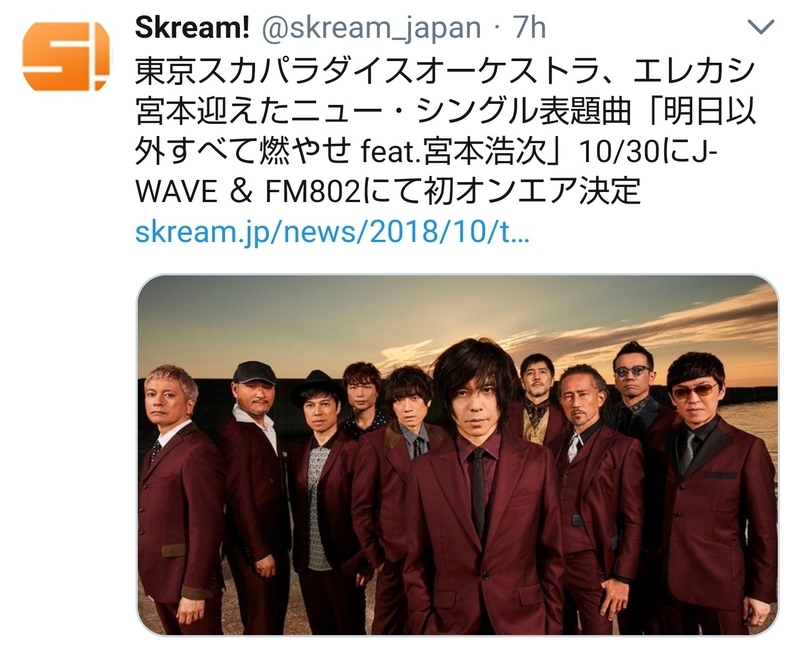Tap the tweet line starting 東京スカパラダイスオーケストラ
This screenshot has width=800, height=649.
(445, 71)
